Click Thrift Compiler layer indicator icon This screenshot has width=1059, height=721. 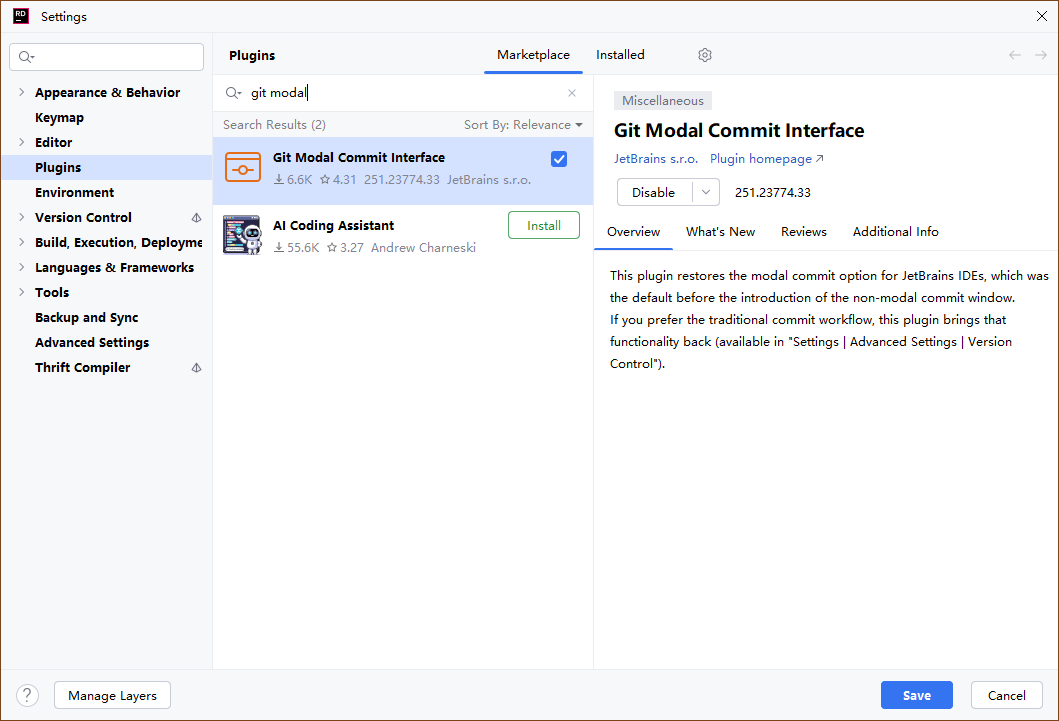tap(197, 368)
